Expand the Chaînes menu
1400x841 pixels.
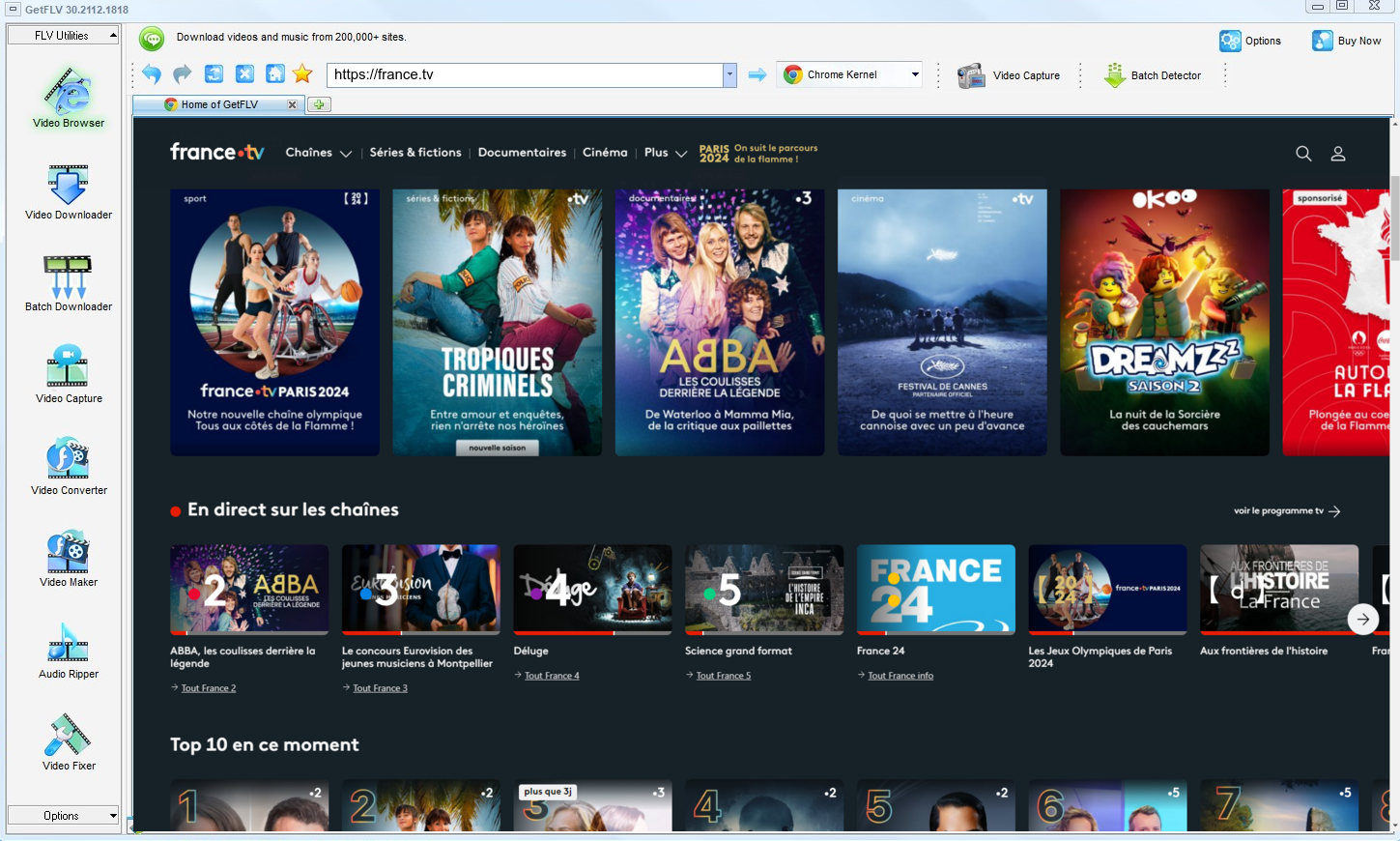[x=319, y=153]
